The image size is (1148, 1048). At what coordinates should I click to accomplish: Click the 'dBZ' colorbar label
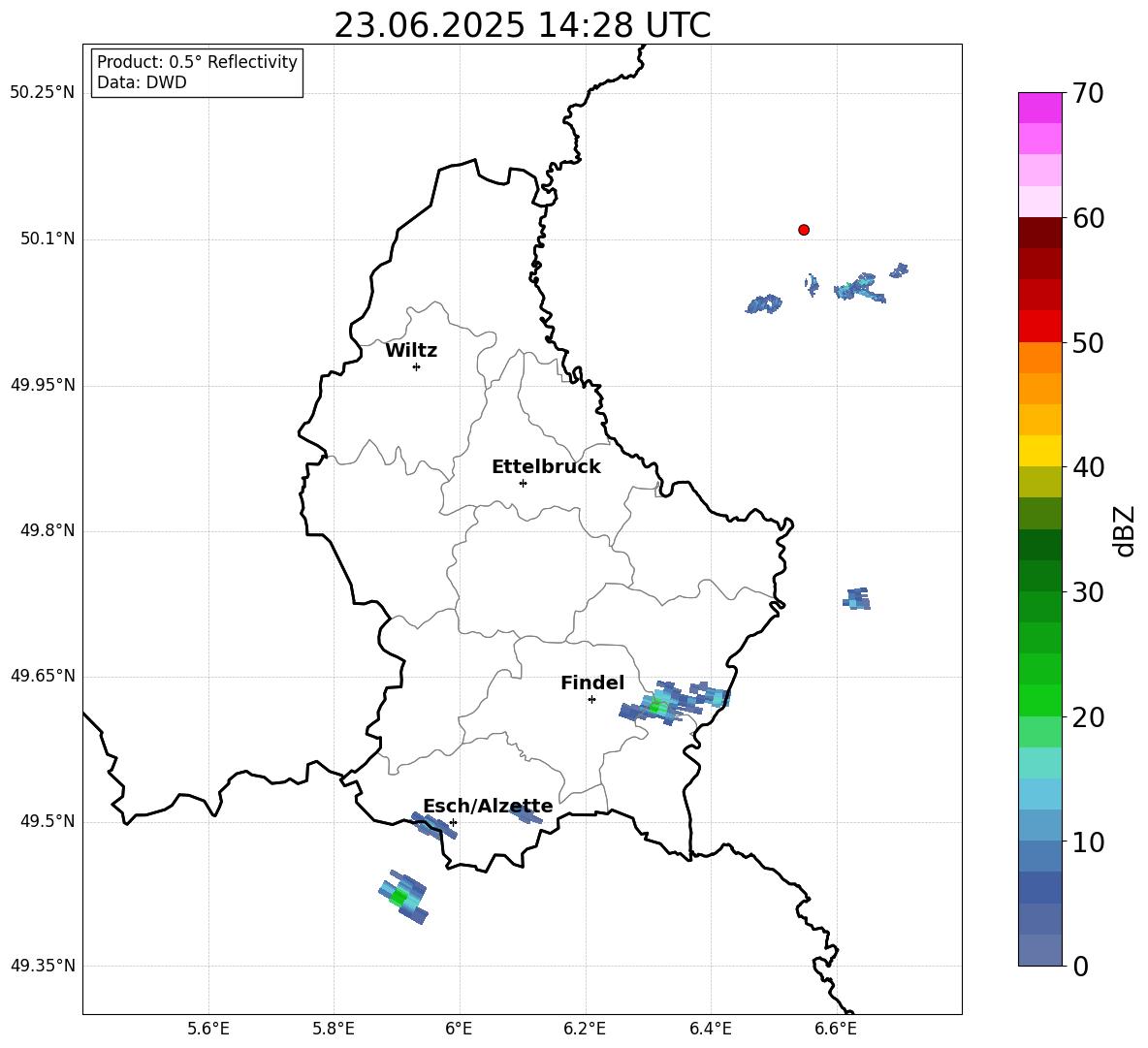pos(1125,530)
